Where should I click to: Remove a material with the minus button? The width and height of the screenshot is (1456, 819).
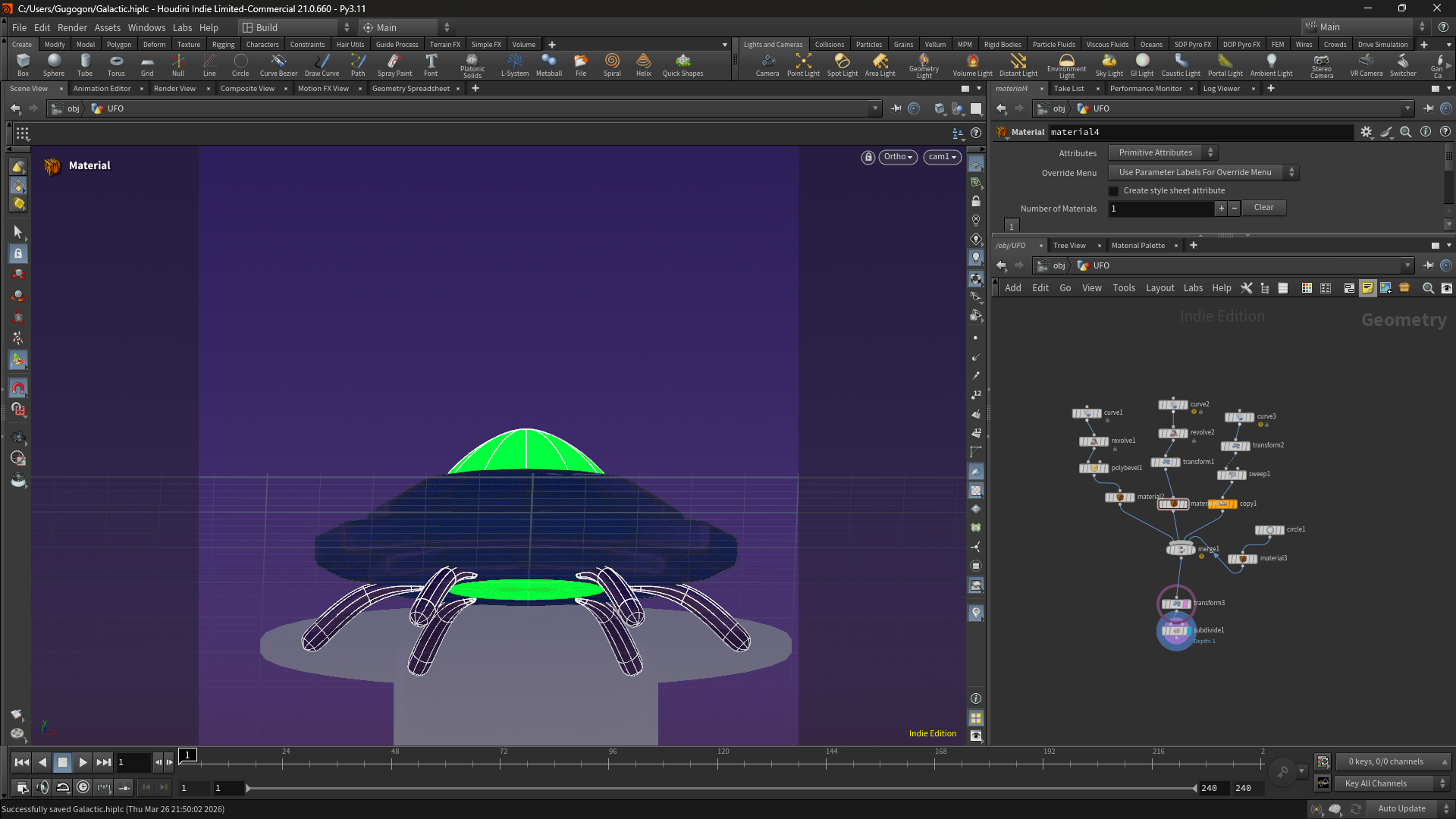tap(1235, 208)
